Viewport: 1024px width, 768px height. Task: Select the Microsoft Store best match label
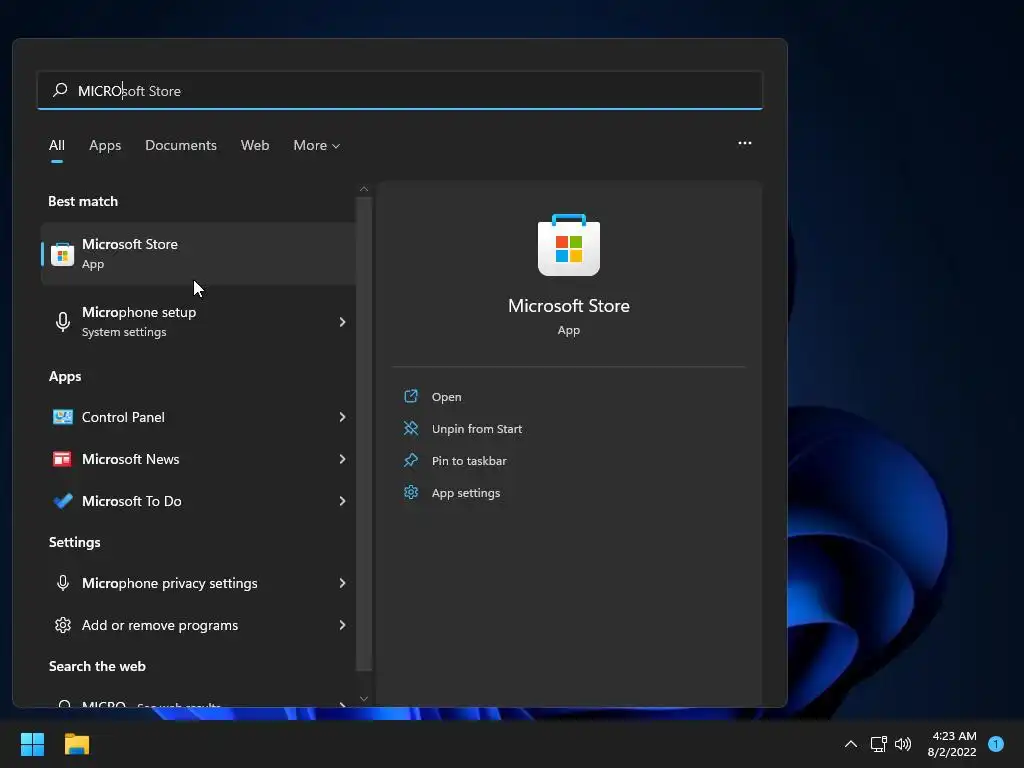pyautogui.click(x=130, y=244)
